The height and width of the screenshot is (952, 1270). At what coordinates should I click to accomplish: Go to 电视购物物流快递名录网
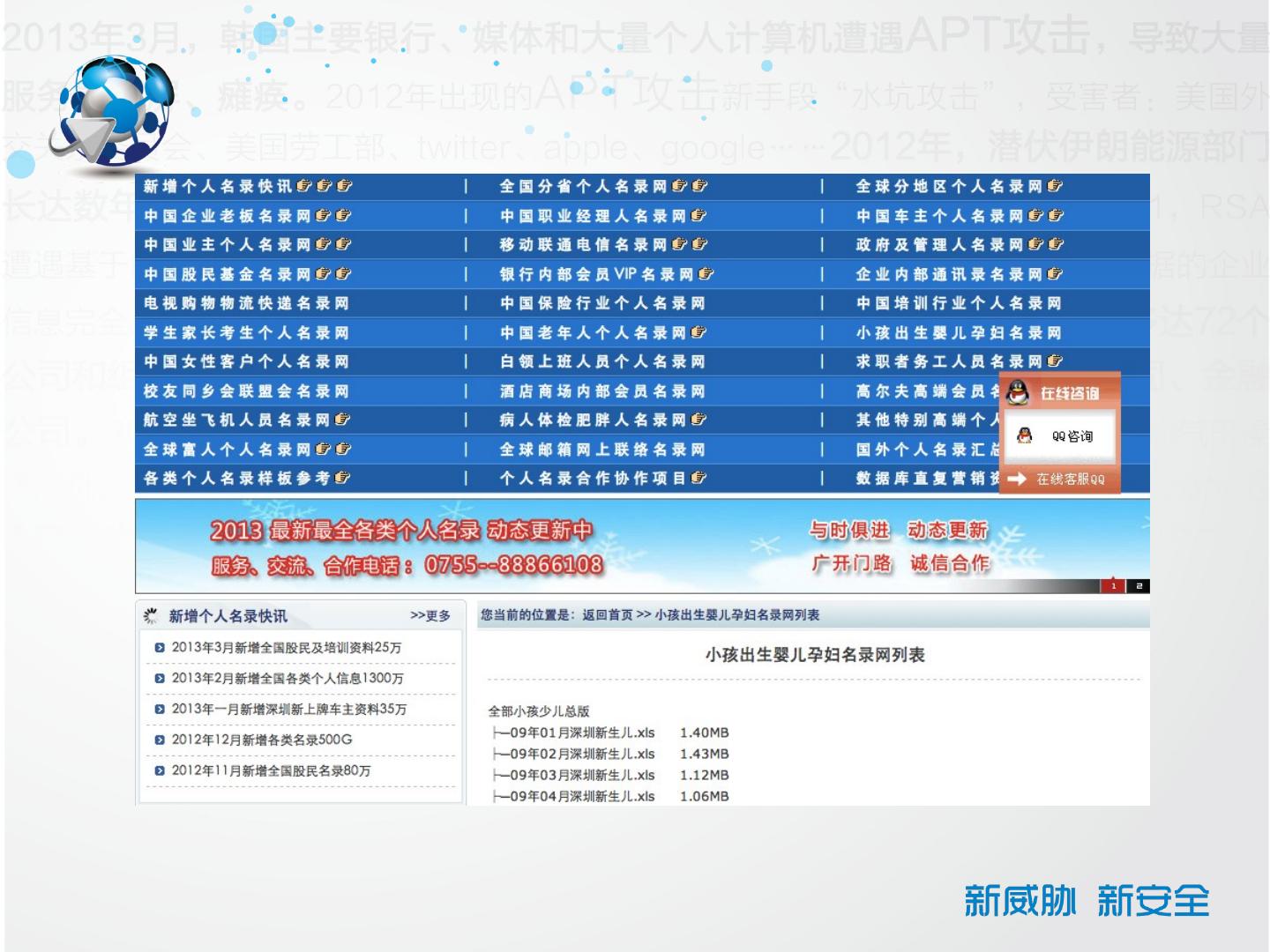[x=246, y=303]
